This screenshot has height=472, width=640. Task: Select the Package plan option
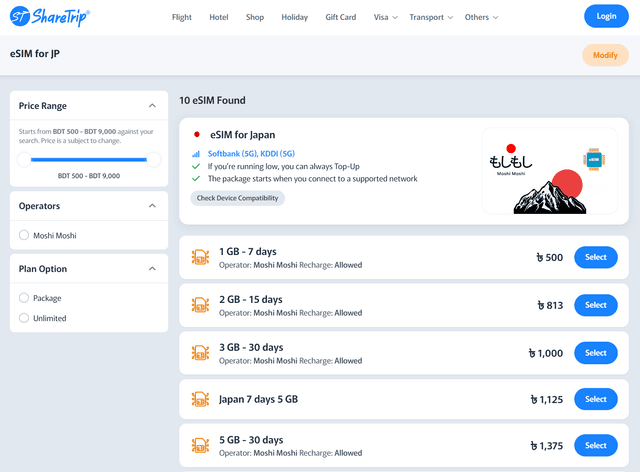tap(24, 298)
